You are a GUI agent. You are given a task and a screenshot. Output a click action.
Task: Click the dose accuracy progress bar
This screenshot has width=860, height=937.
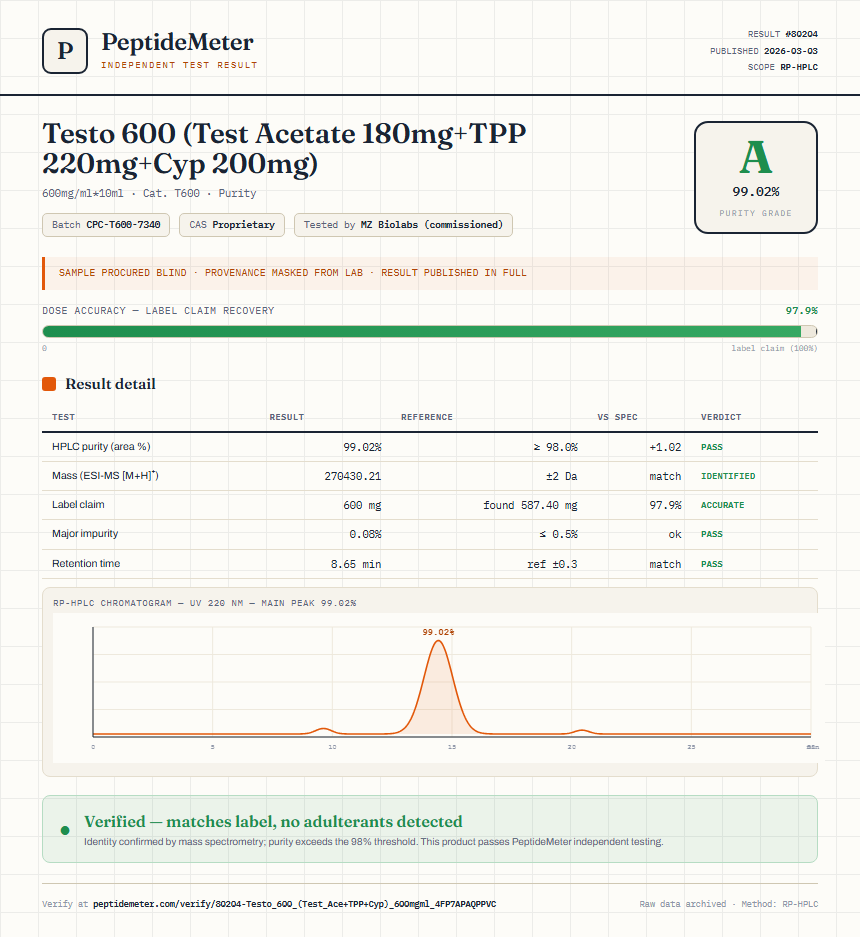tap(430, 332)
